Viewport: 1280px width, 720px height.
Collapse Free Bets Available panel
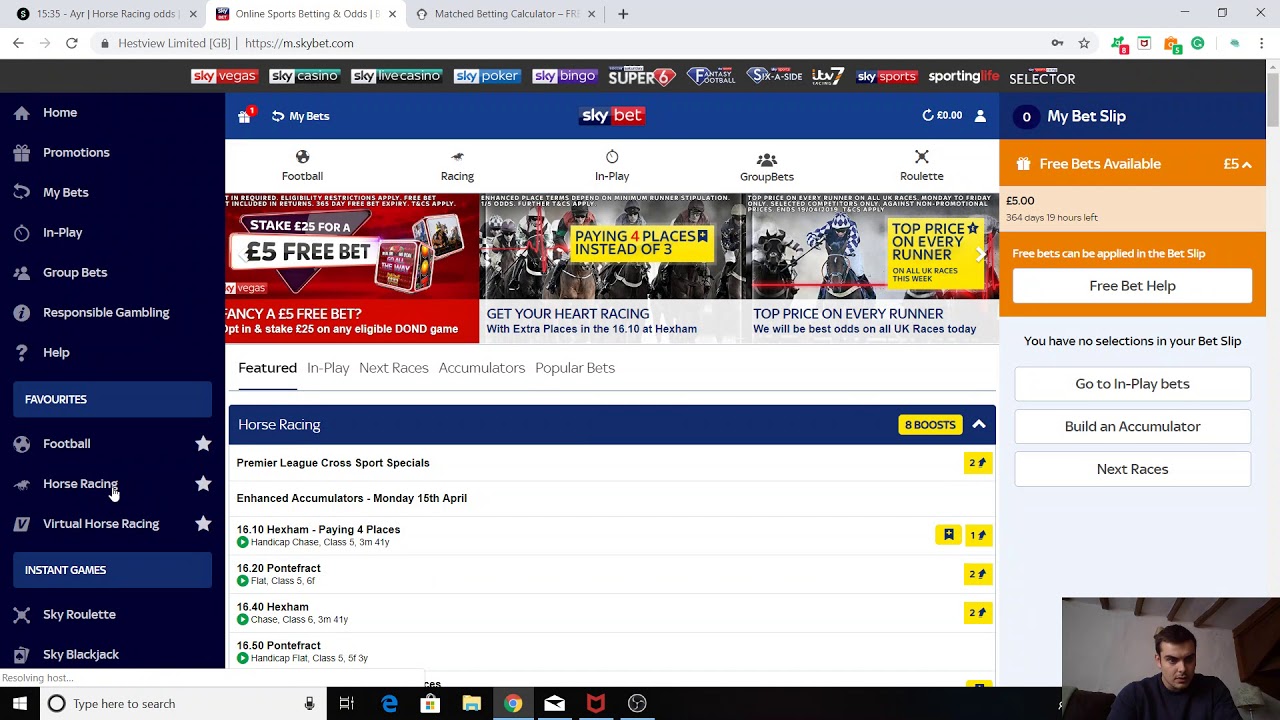click(1247, 164)
